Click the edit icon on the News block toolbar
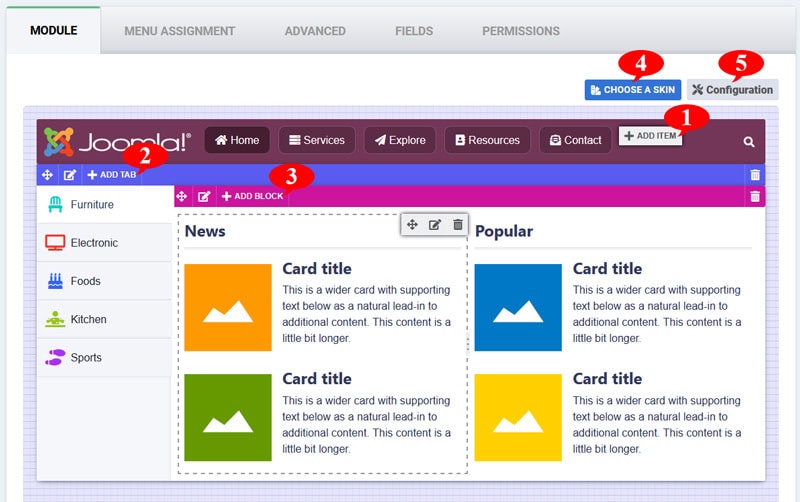The image size is (800, 502). 435,224
